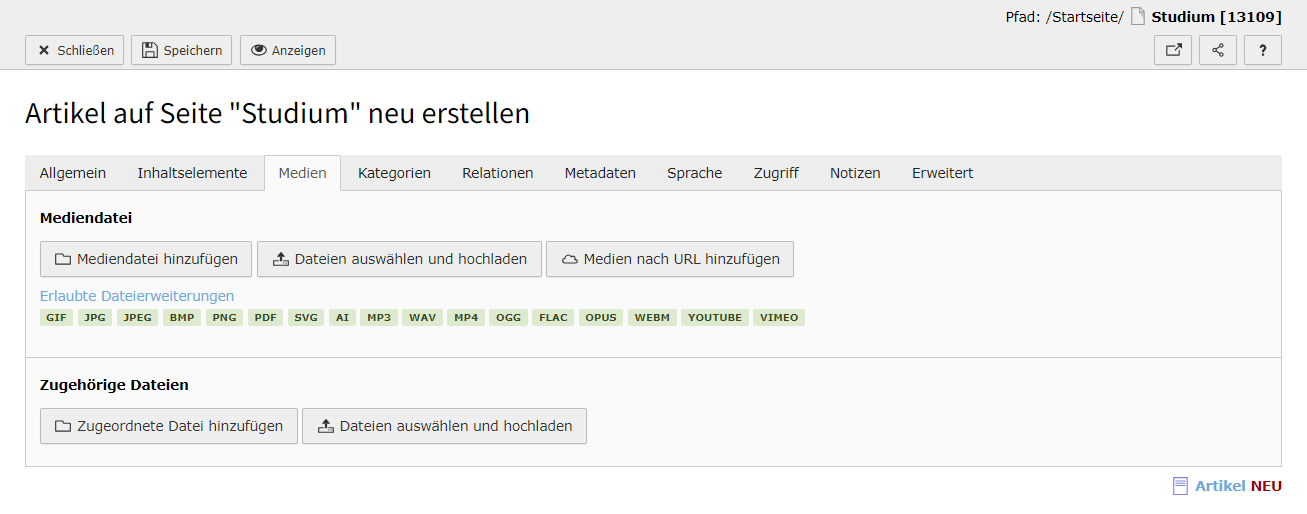The image size is (1307, 514).
Task: Select the Zugriff tab
Action: coord(776,173)
